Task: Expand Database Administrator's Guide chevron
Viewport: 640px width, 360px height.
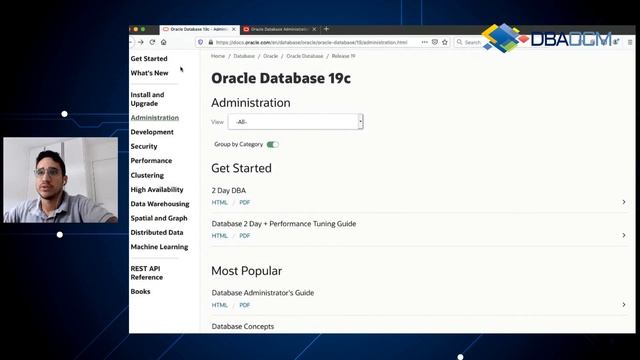Action: coord(624,304)
